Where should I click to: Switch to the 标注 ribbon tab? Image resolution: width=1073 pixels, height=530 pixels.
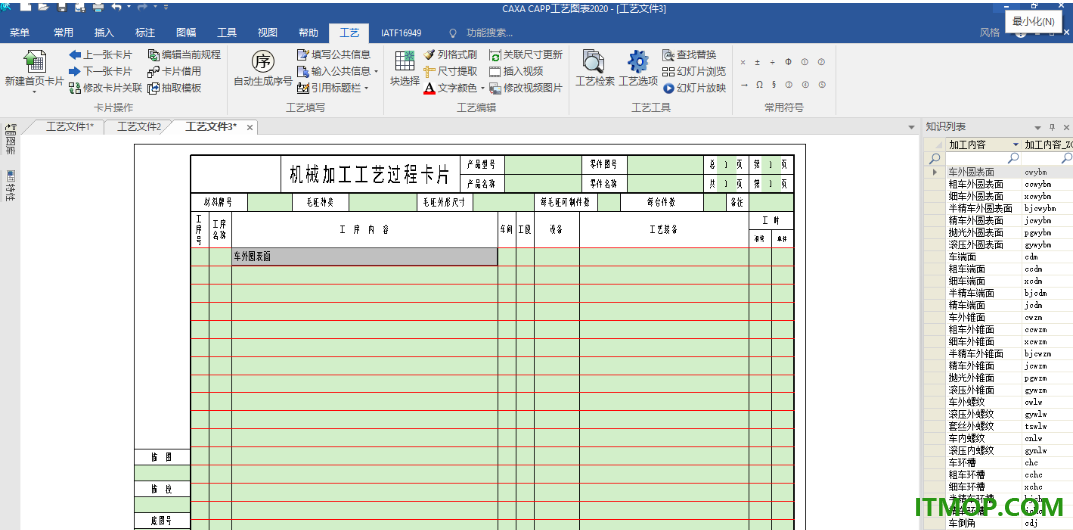tap(145, 33)
